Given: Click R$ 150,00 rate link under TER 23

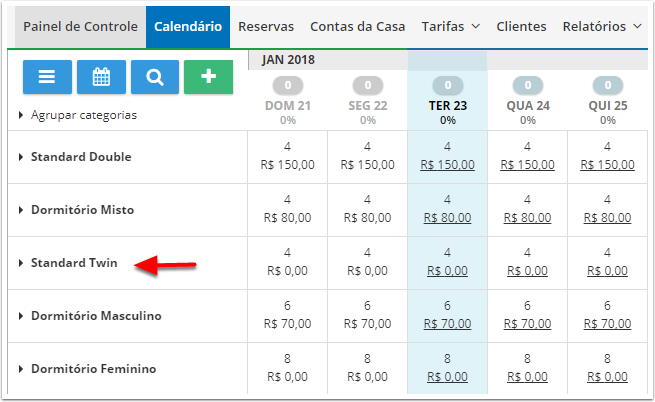Looking at the screenshot, I should pos(447,165).
